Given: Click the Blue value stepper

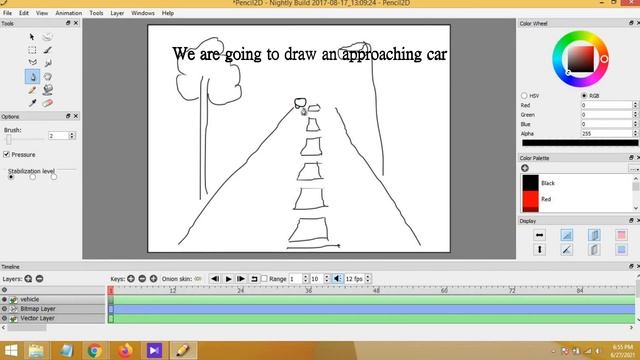Looking at the screenshot, I should point(635,124).
